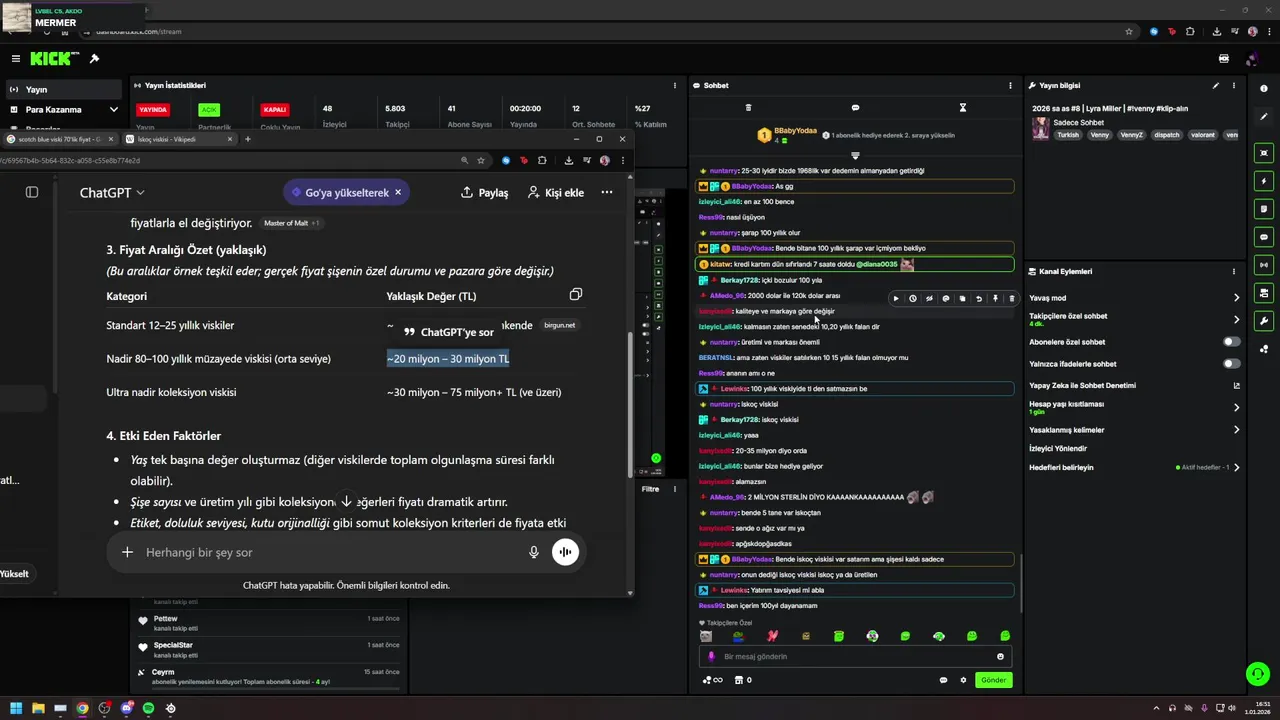Click the note document icon in right rail
The width and height of the screenshot is (1280, 720).
tap(1264, 209)
